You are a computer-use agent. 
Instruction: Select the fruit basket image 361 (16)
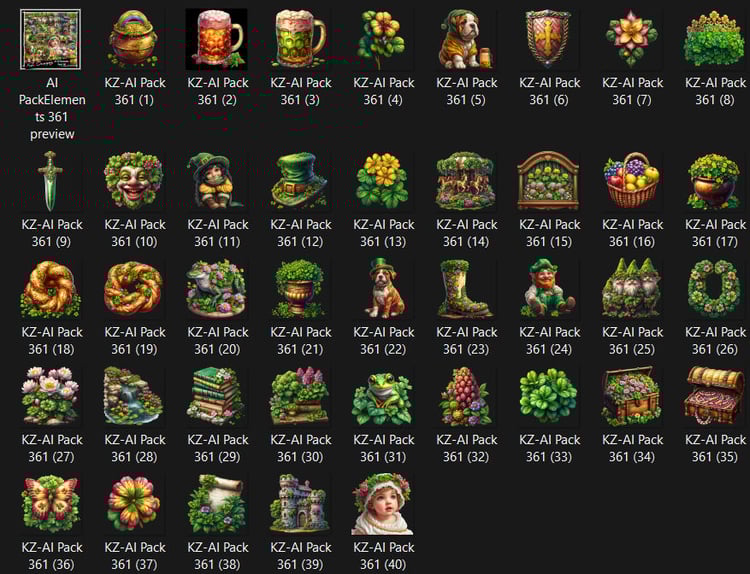632,181
